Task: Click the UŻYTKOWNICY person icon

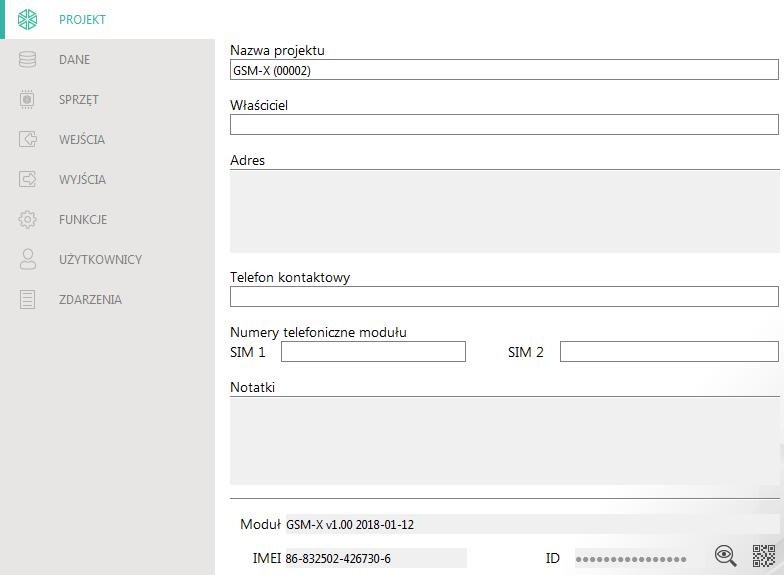Action: click(28, 259)
